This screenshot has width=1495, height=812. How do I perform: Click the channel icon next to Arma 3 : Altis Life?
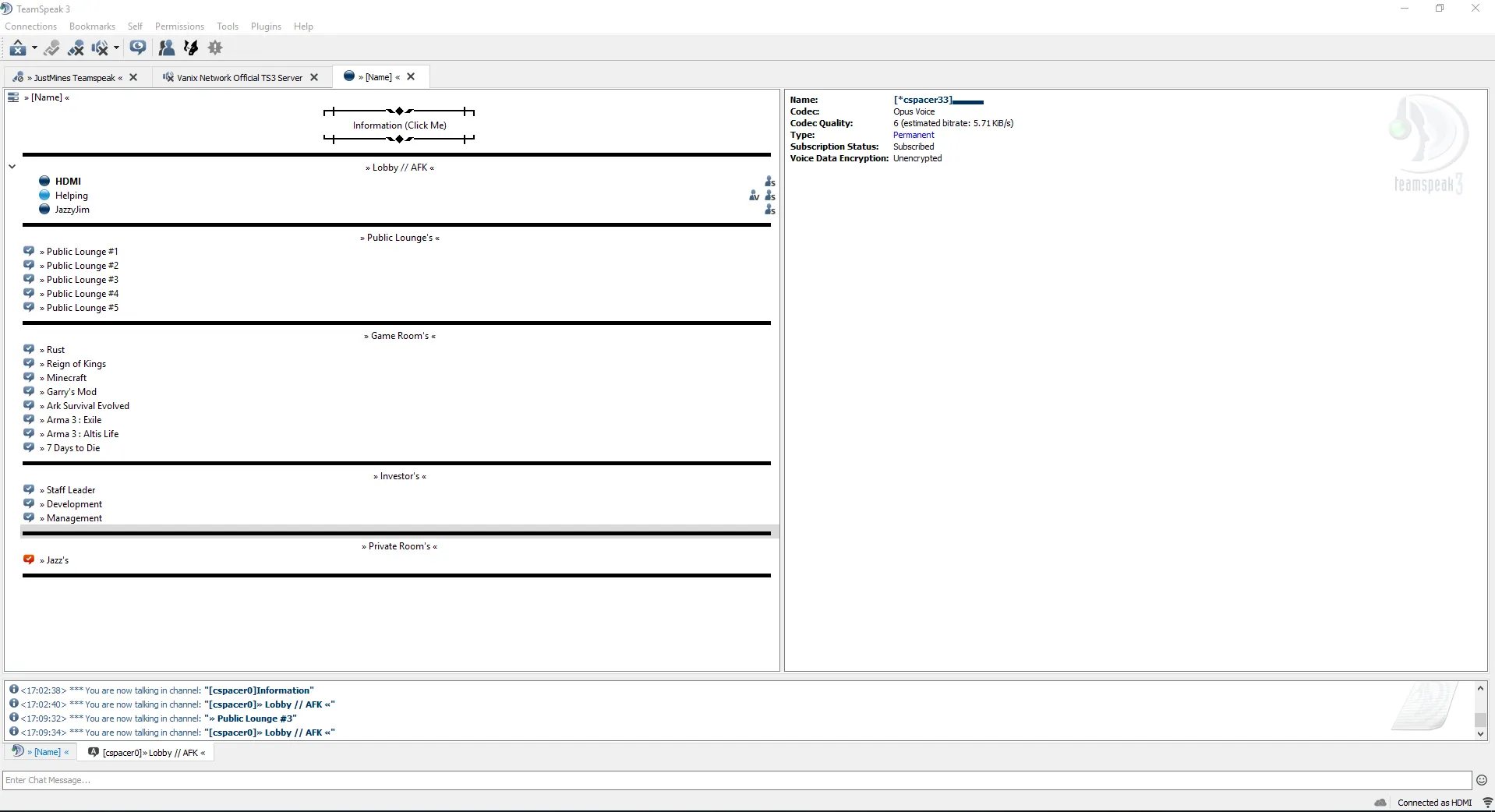tap(29, 434)
